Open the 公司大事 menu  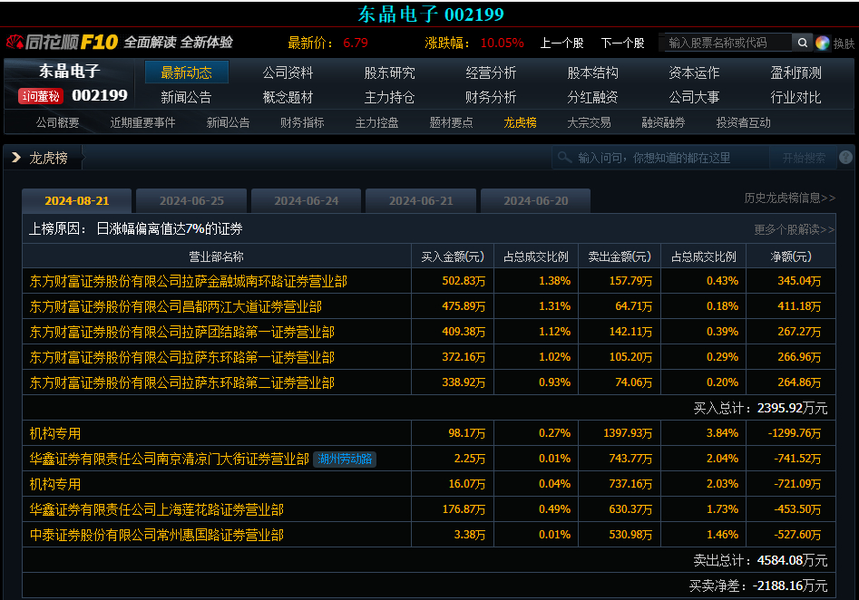point(694,98)
